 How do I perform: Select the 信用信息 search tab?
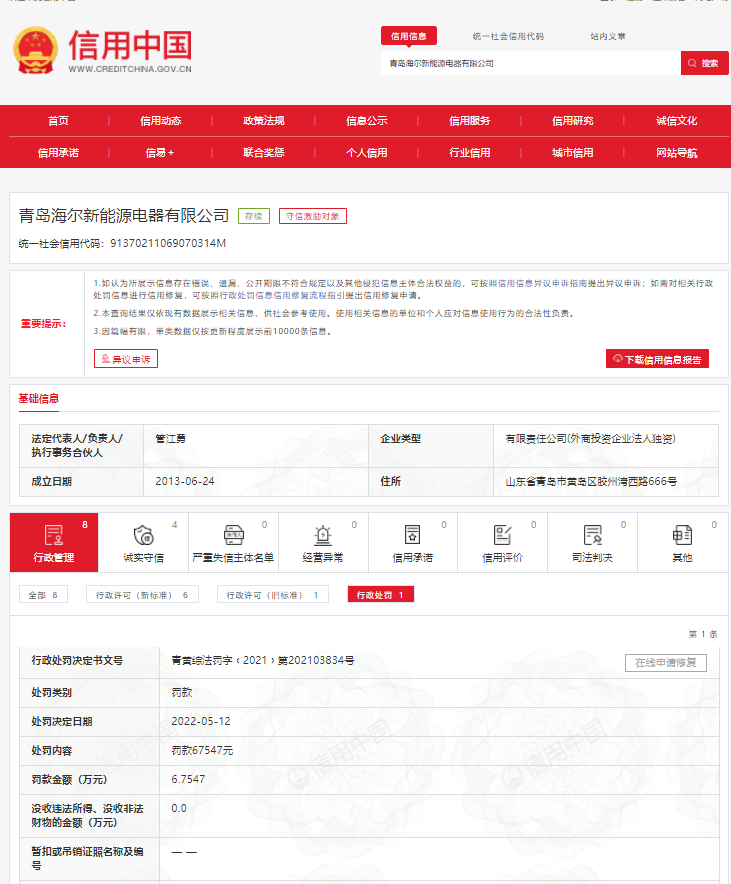pyautogui.click(x=409, y=36)
